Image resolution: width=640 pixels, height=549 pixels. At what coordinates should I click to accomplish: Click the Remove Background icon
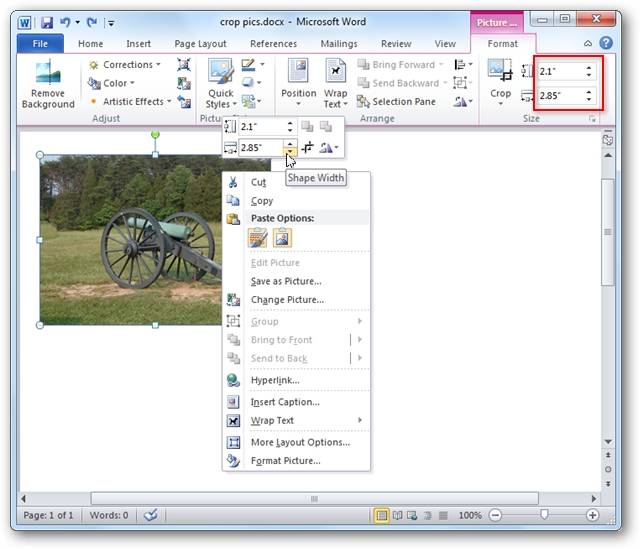[x=48, y=72]
